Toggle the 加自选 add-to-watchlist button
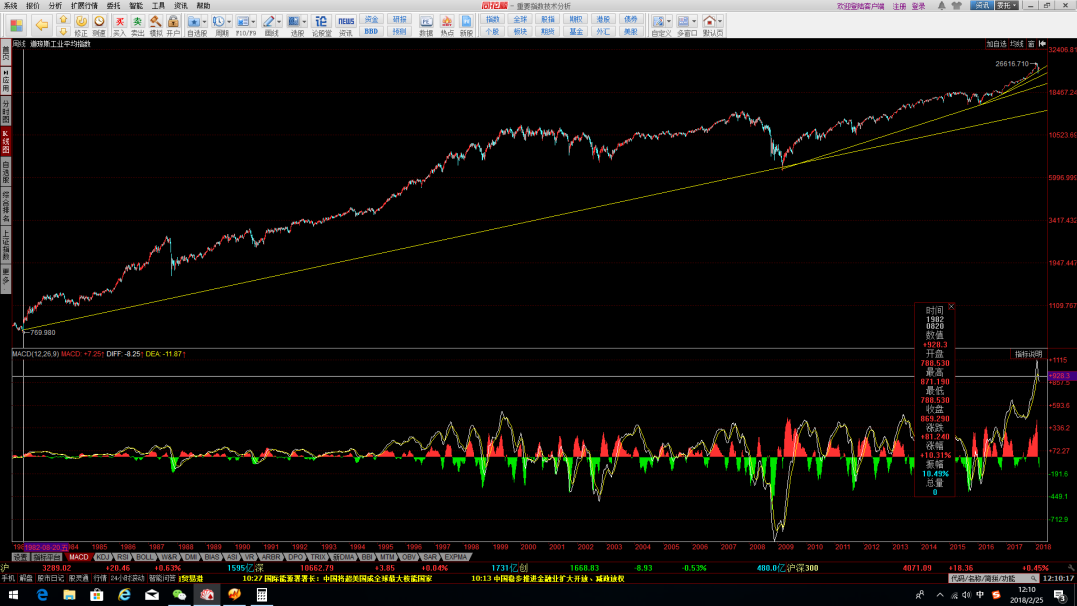 [996, 44]
